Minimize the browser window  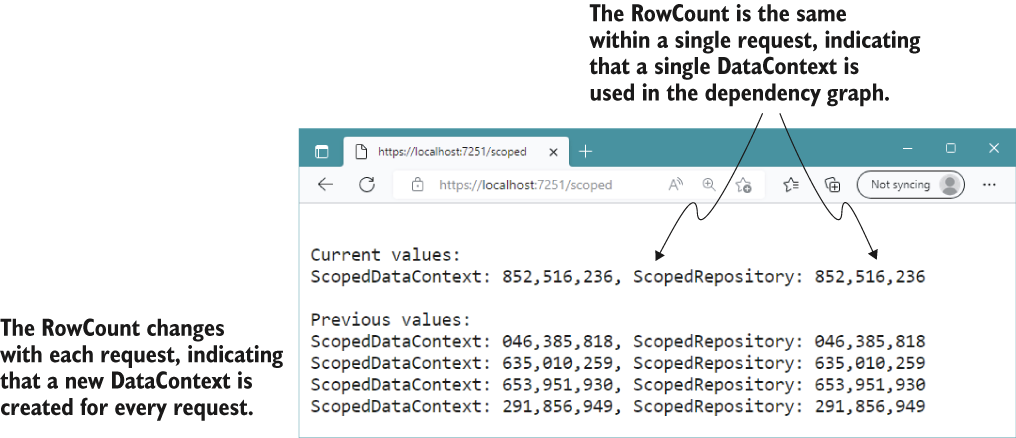pyautogui.click(x=909, y=148)
